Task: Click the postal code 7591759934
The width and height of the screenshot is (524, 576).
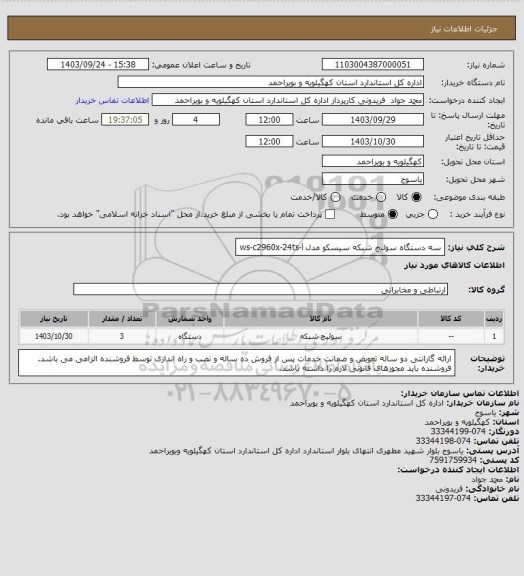Action: (x=453, y=460)
